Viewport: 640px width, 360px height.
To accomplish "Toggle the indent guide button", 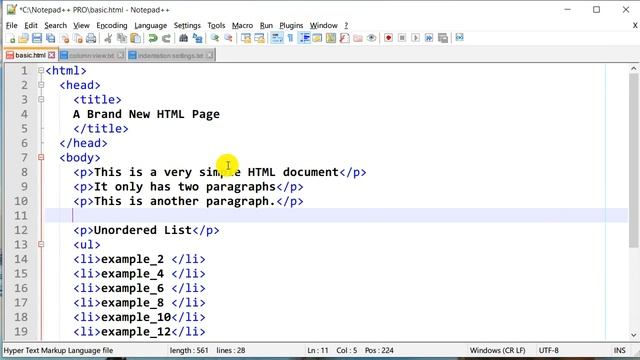I will coord(304,38).
